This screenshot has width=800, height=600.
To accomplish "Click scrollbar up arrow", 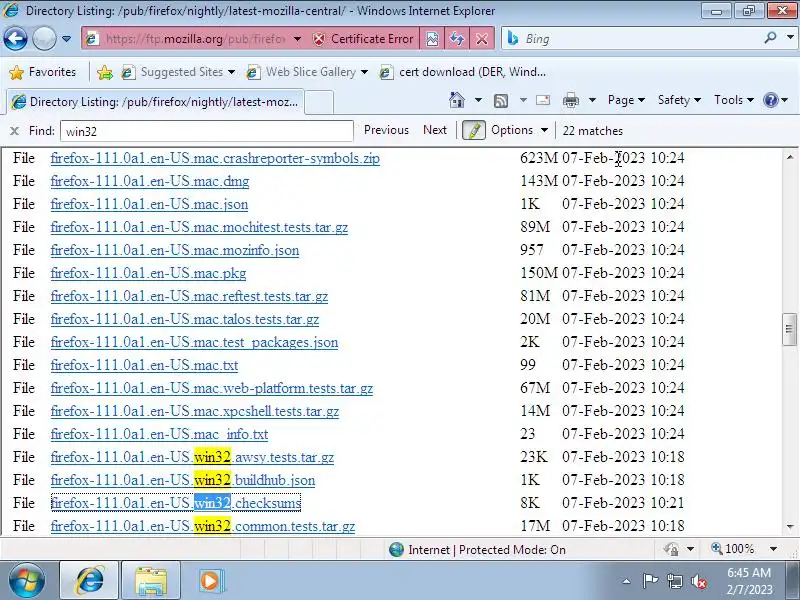I will point(790,157).
